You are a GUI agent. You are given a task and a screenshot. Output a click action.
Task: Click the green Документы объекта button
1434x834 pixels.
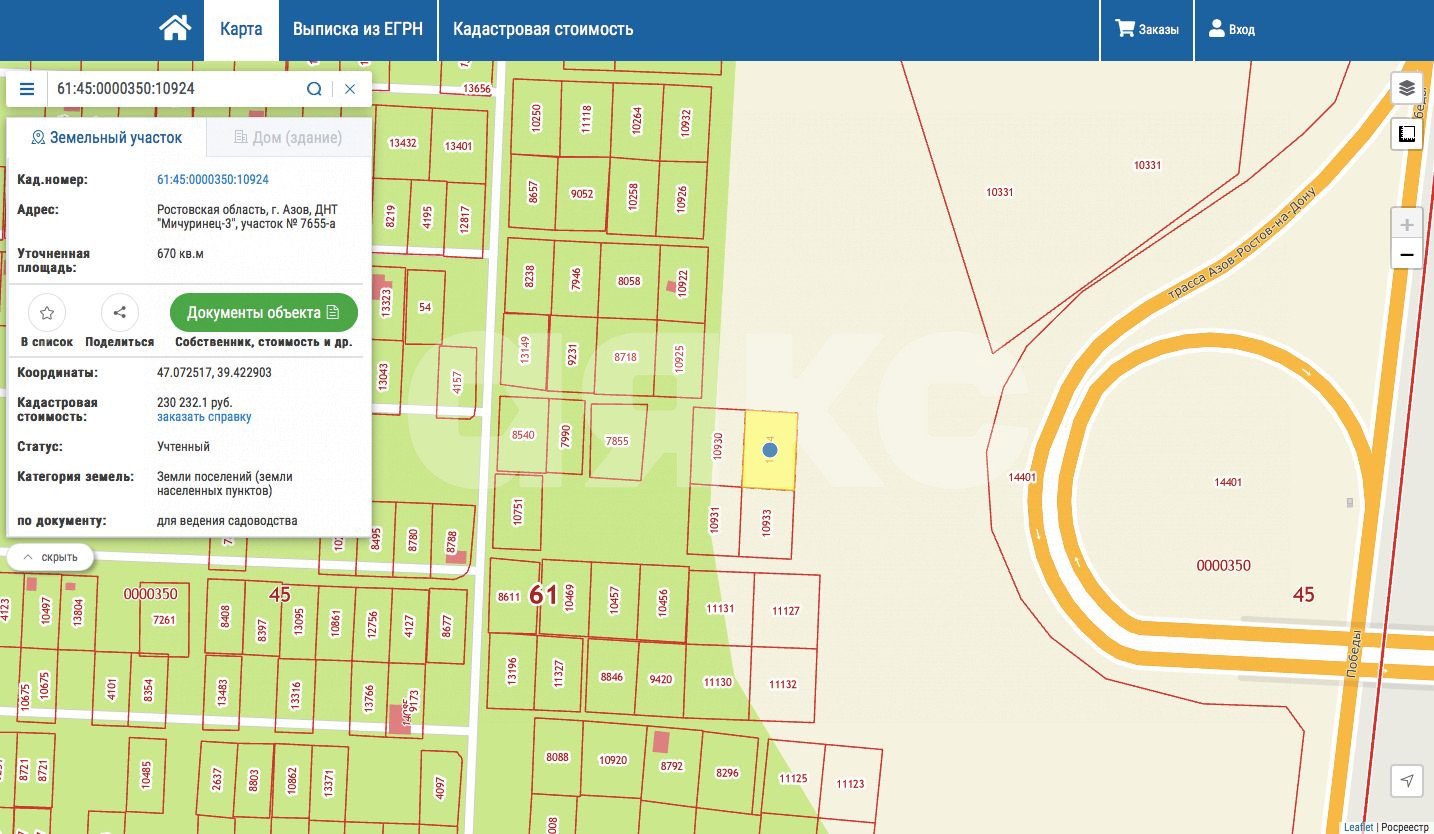pyautogui.click(x=263, y=313)
